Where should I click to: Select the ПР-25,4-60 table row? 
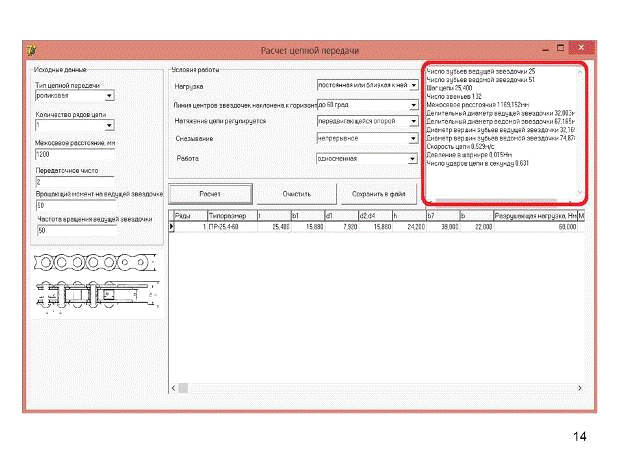tap(230, 227)
